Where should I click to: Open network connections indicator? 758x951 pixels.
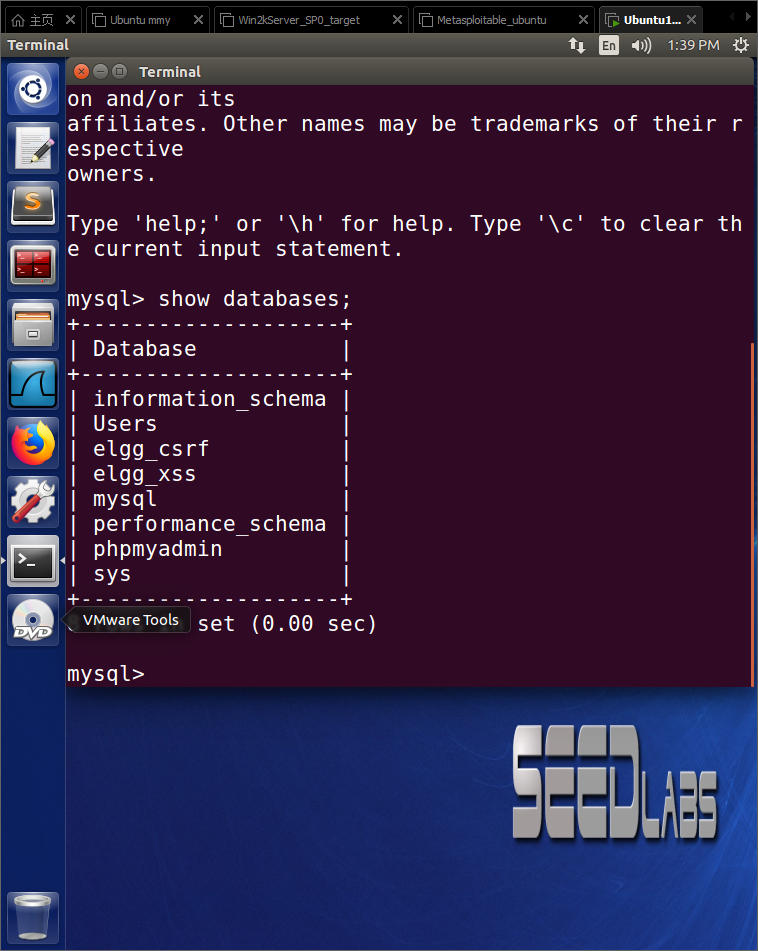point(576,45)
